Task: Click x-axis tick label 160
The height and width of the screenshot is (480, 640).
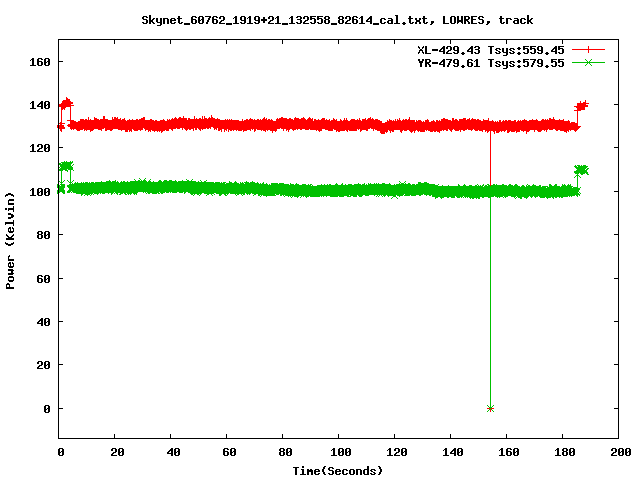Action: coord(509,452)
